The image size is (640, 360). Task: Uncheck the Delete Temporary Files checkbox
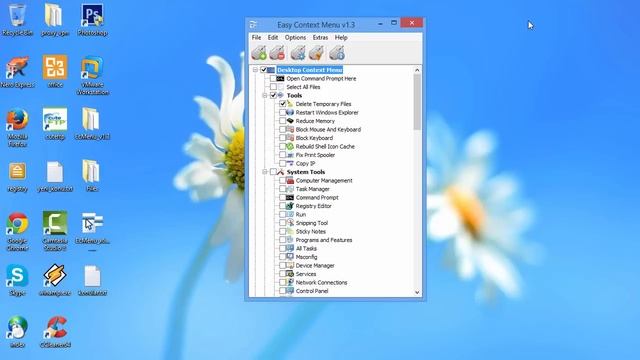point(282,104)
